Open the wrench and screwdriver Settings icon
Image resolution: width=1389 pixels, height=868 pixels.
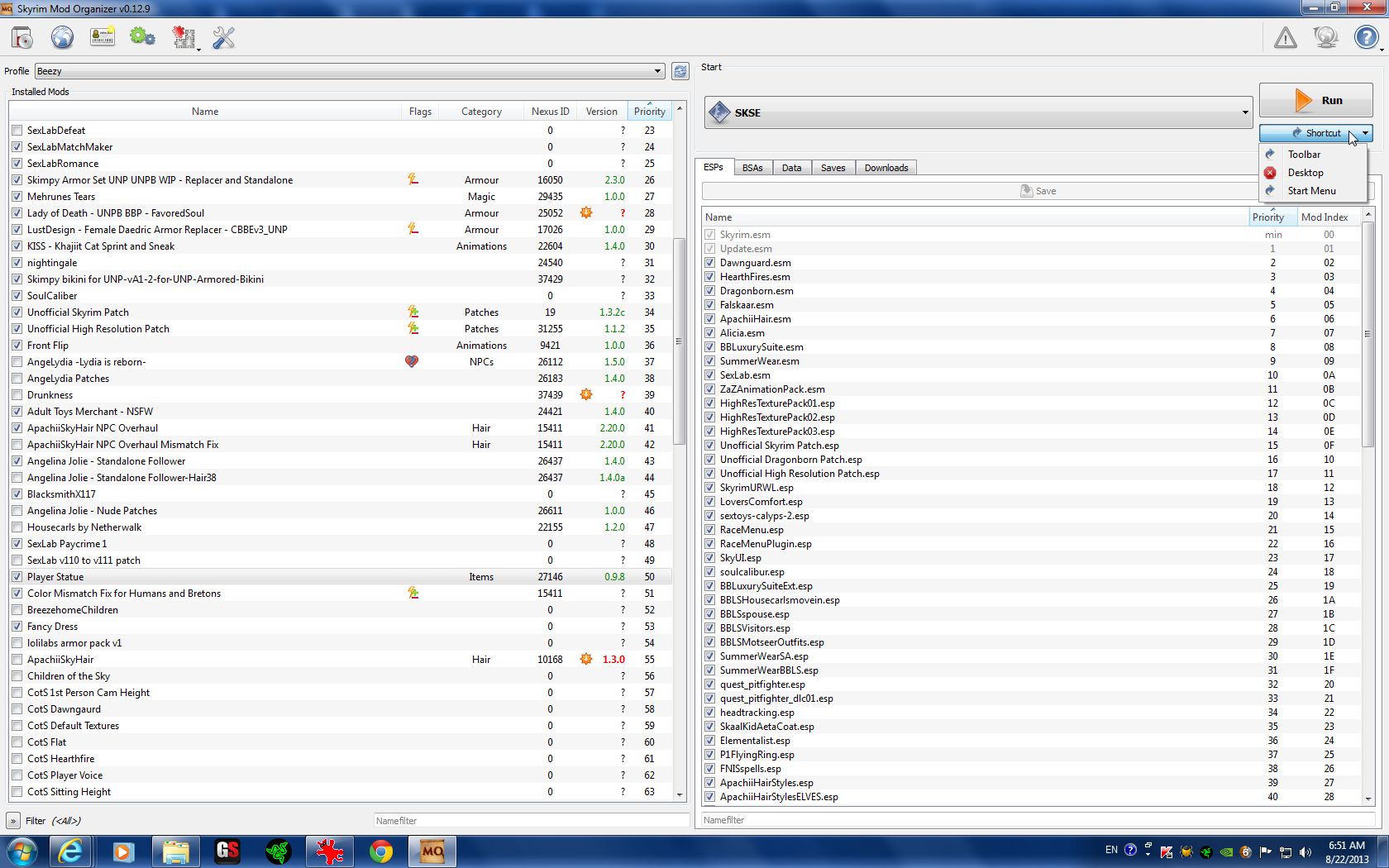point(223,38)
